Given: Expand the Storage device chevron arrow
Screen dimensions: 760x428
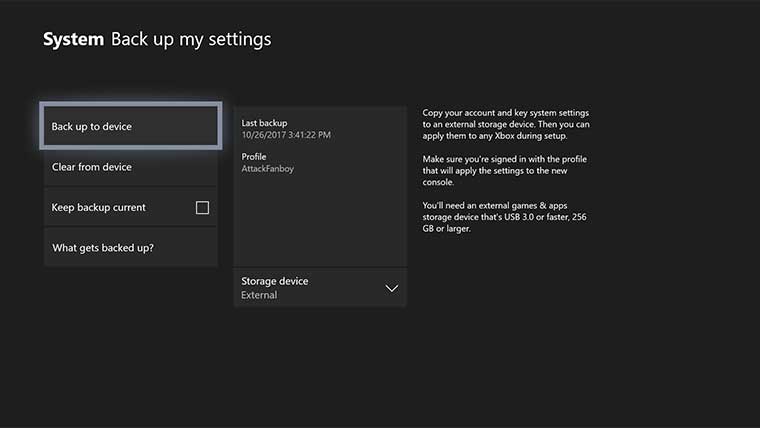Looking at the screenshot, I should point(391,288).
